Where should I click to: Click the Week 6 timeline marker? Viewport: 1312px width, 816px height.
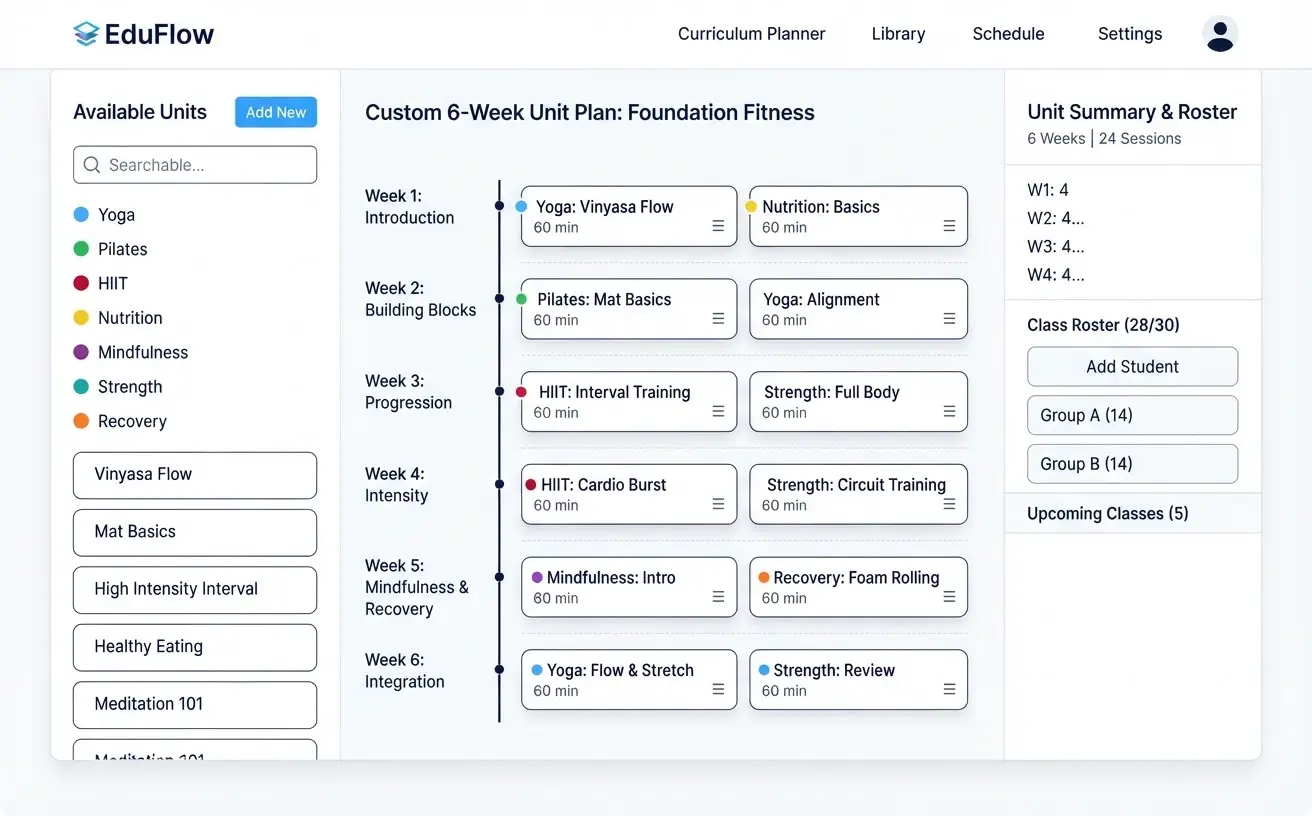click(499, 670)
